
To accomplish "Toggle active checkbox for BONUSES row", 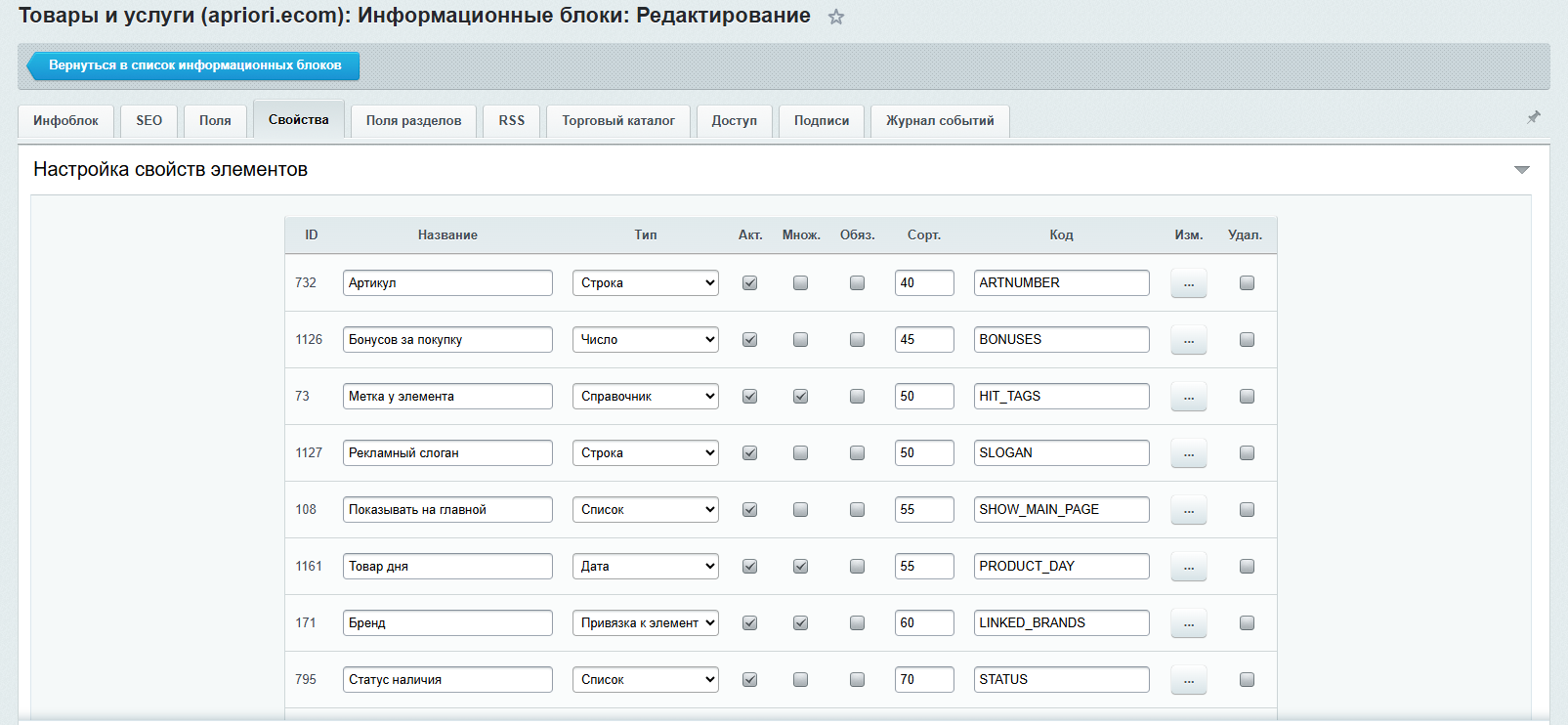I will pyautogui.click(x=749, y=339).
